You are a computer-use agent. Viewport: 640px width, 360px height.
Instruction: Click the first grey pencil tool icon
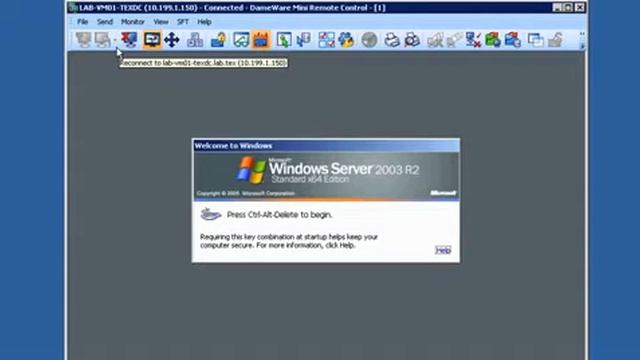point(435,40)
